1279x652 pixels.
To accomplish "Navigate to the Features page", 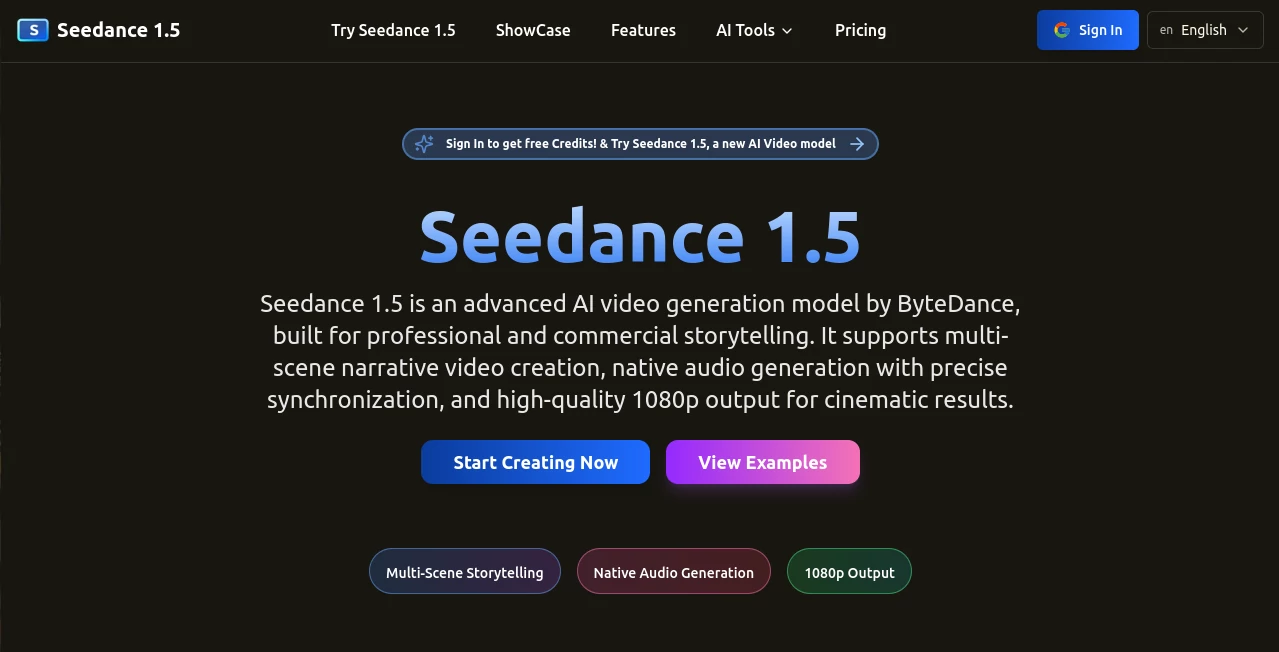I will (x=643, y=30).
